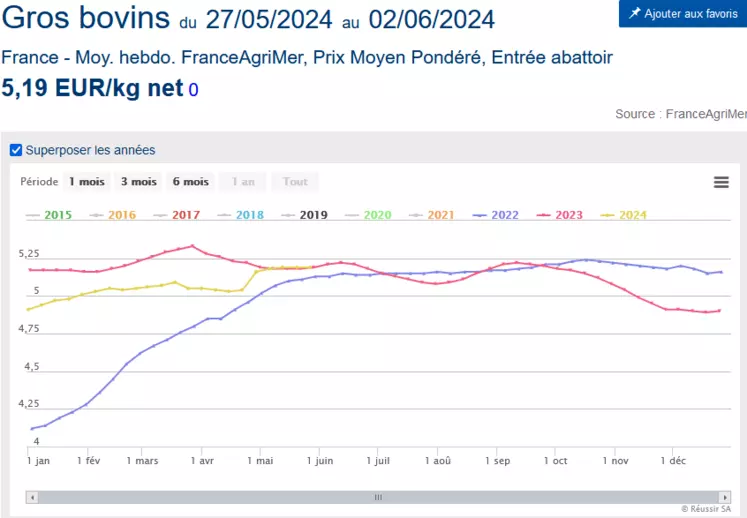Click scrollbar left arrow
This screenshot has width=747, height=518.
[x=32, y=498]
